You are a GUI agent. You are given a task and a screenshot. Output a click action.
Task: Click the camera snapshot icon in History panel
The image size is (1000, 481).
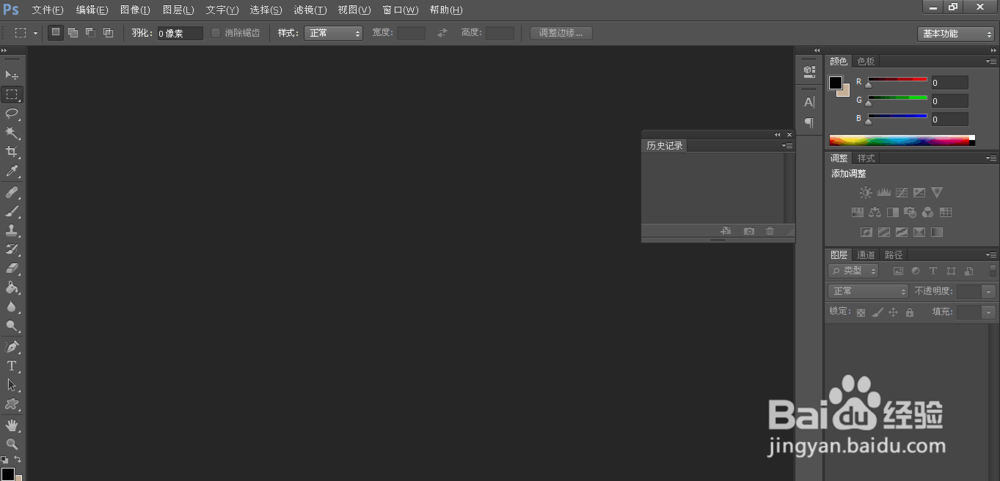coord(749,231)
